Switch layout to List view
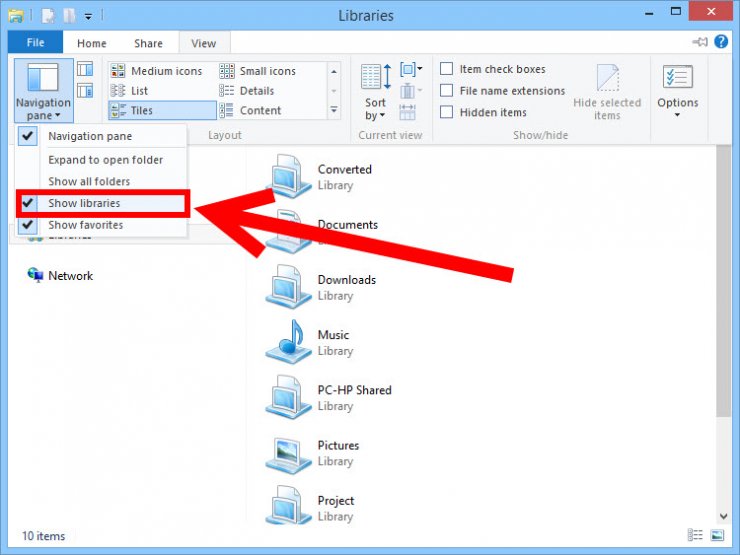The height and width of the screenshot is (555, 740). [129, 91]
